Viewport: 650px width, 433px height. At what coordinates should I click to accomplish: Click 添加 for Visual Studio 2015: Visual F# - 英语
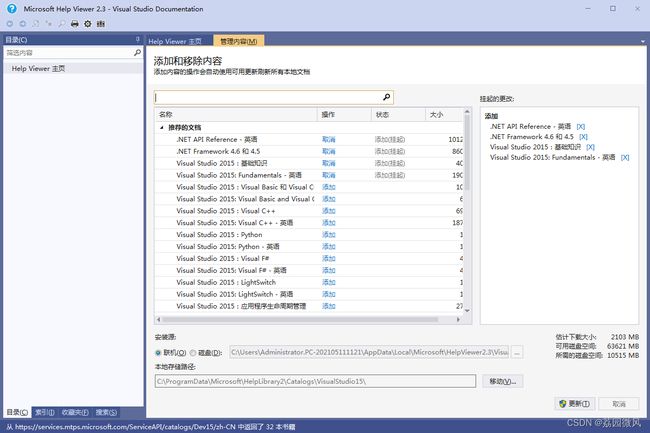coord(329,271)
